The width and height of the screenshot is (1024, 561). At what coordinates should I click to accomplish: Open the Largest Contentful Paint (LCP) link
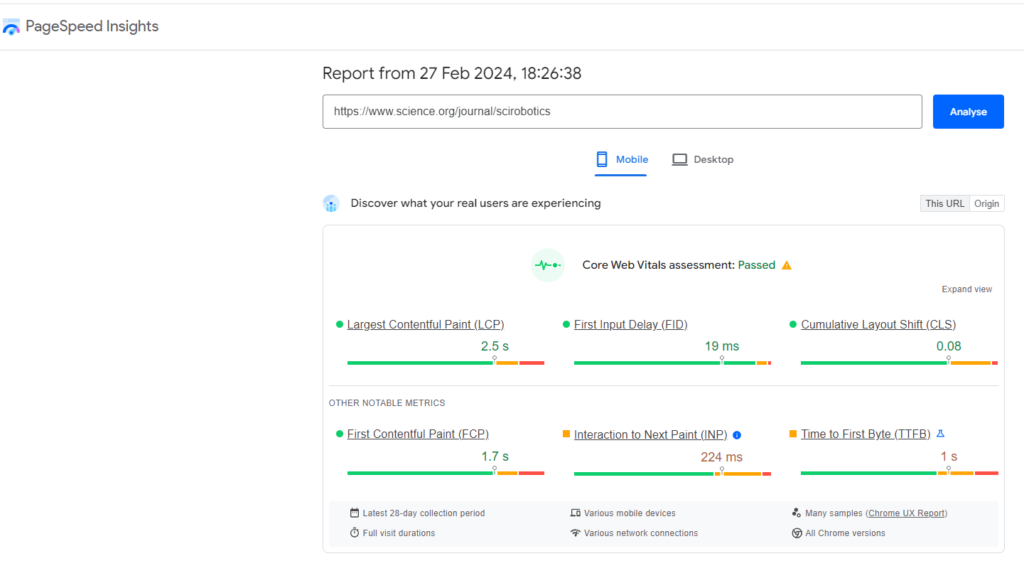(x=425, y=325)
